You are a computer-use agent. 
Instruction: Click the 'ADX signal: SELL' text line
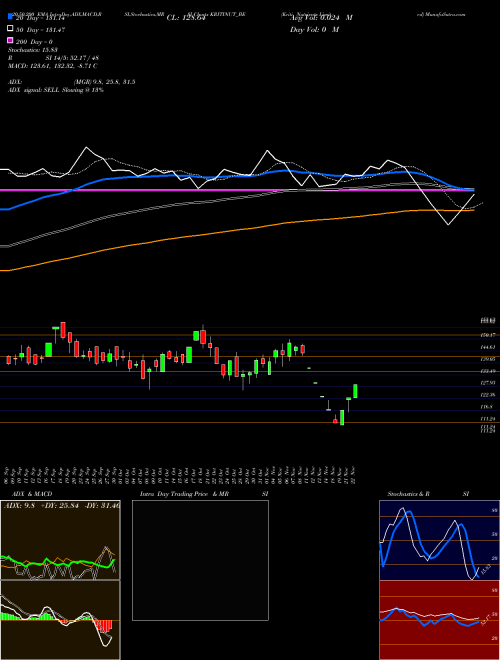(56, 90)
